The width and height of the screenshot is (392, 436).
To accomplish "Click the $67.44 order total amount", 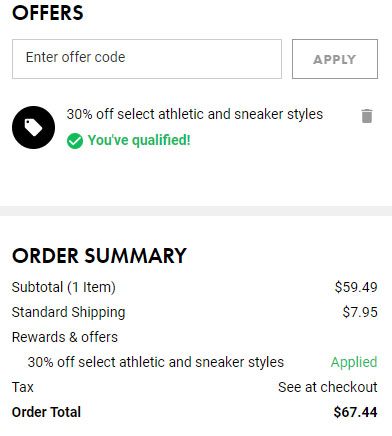I will 355,412.
